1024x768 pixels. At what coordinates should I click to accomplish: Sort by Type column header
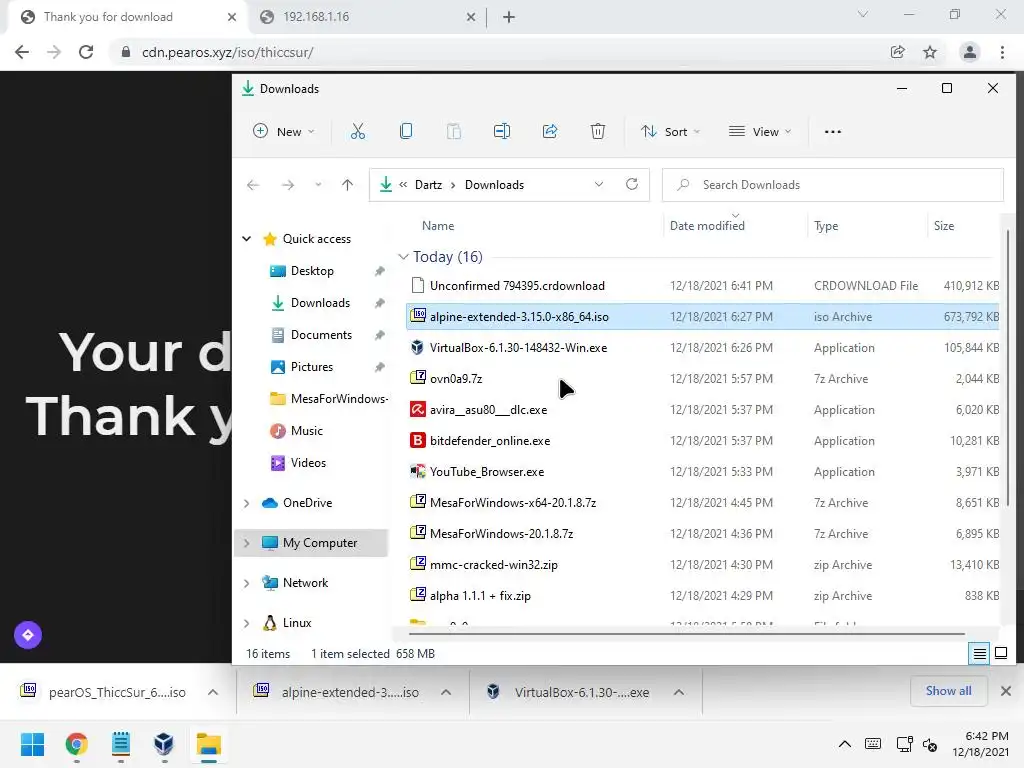click(x=826, y=226)
